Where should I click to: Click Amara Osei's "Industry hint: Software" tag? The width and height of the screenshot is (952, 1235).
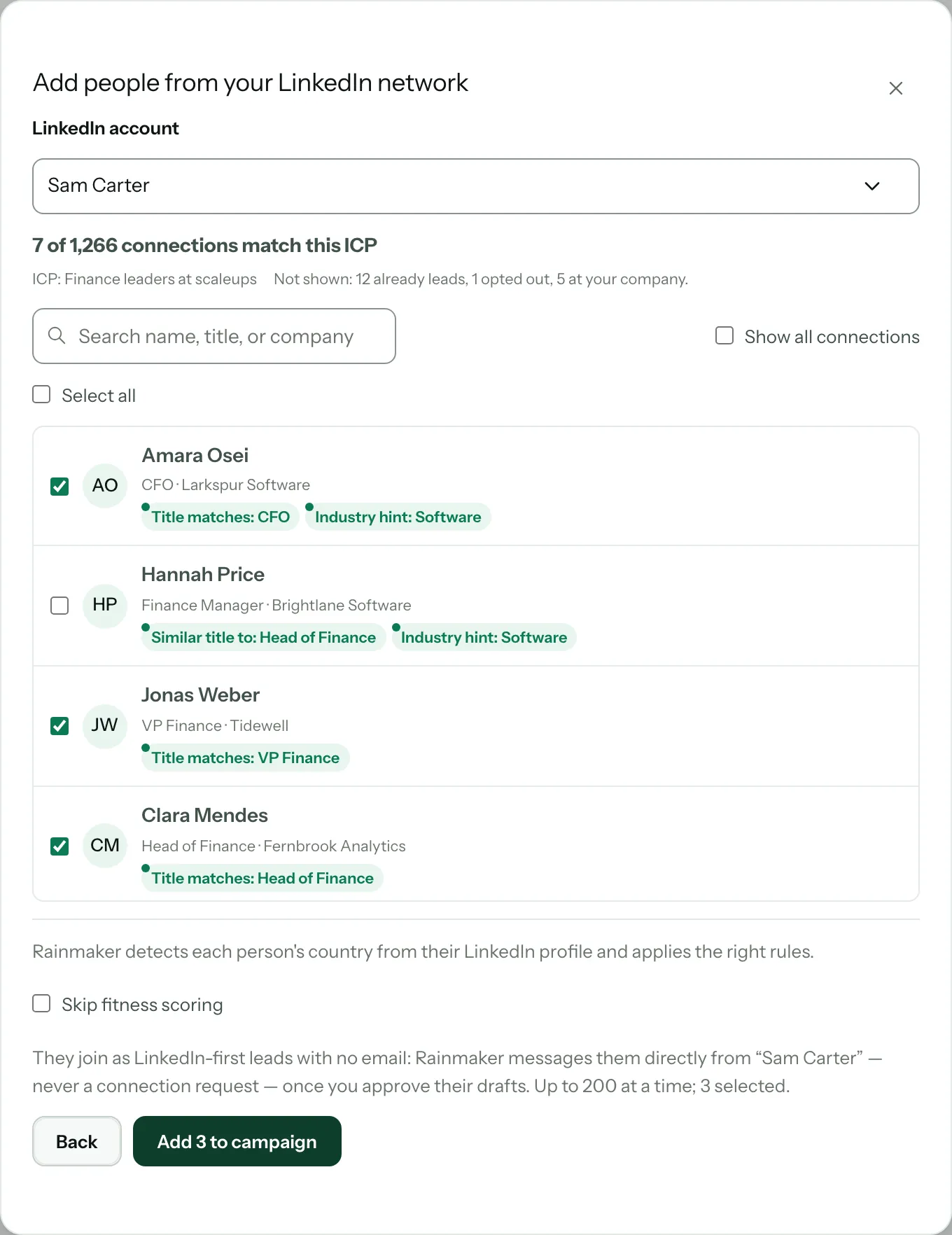tap(398, 517)
